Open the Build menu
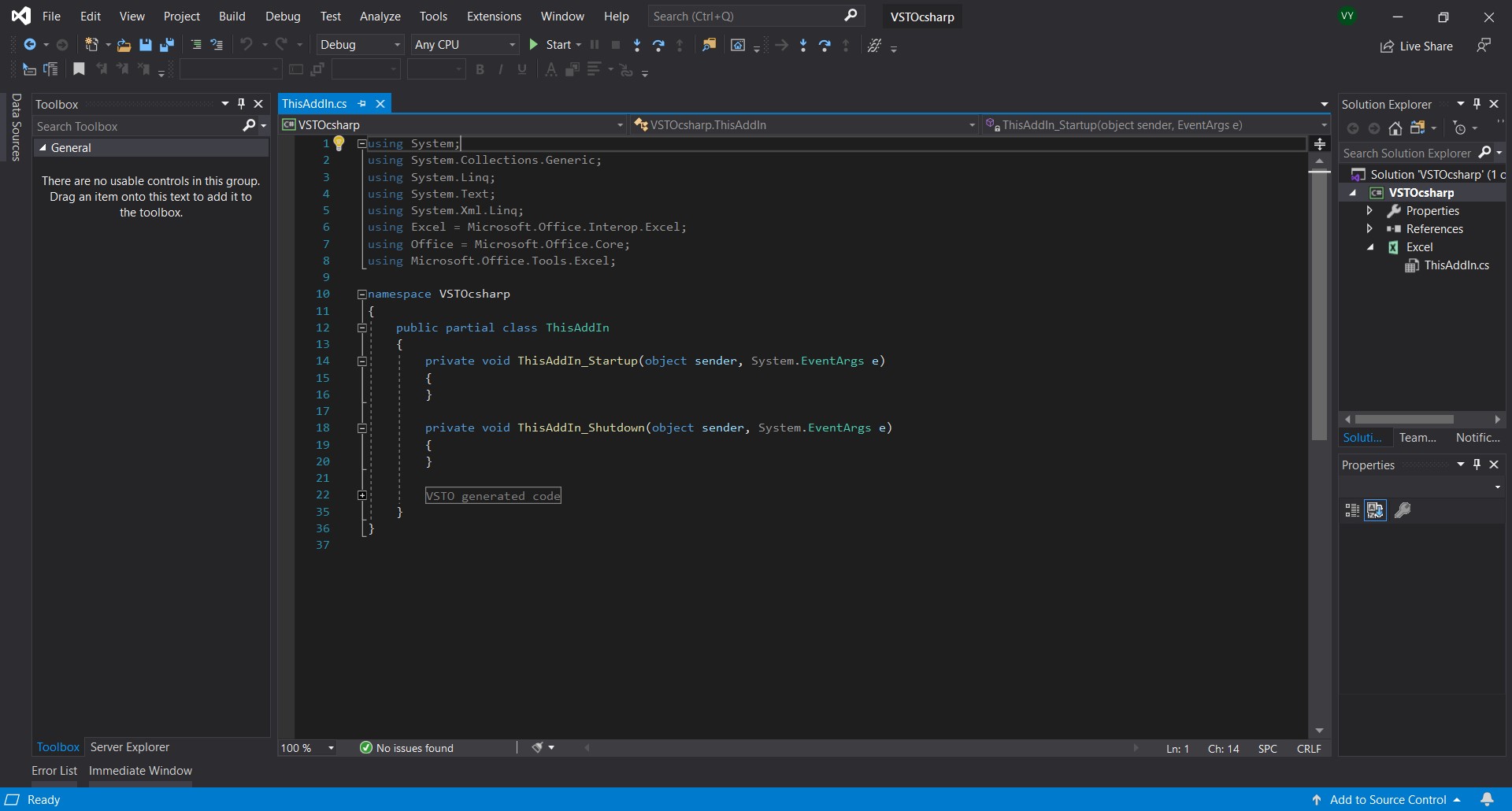 tap(232, 17)
